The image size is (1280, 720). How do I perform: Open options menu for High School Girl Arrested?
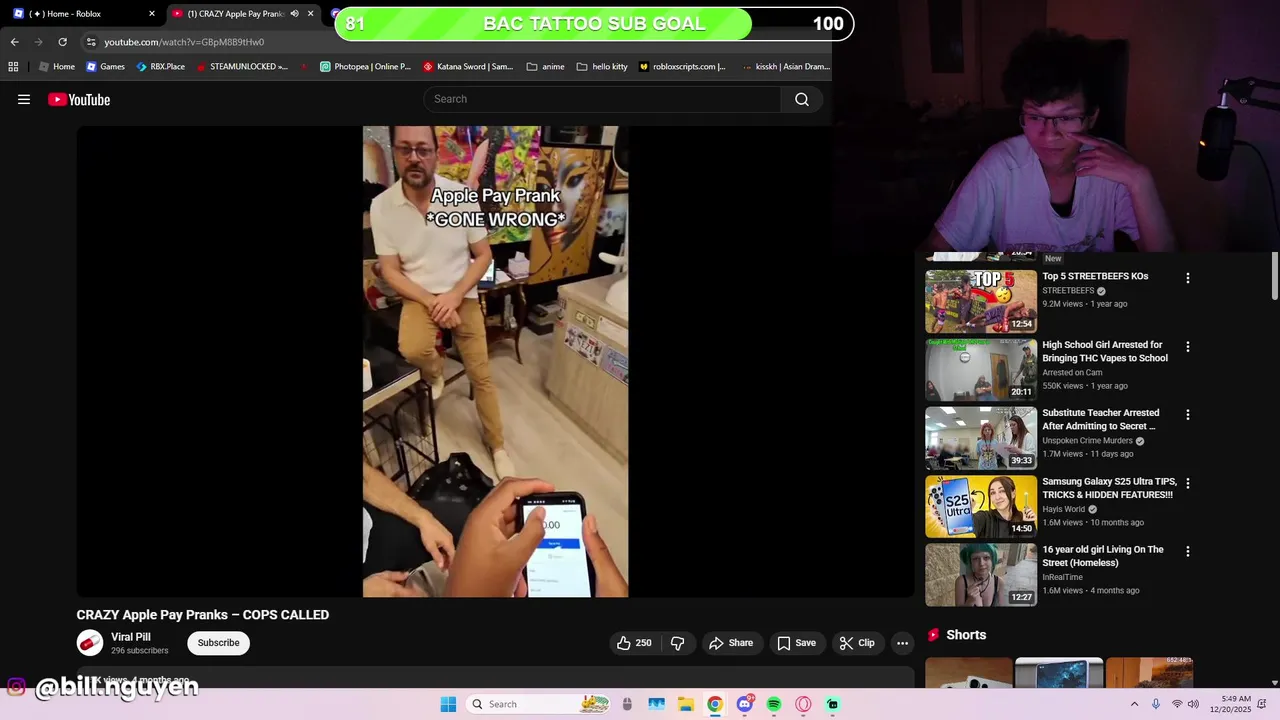1188,347
